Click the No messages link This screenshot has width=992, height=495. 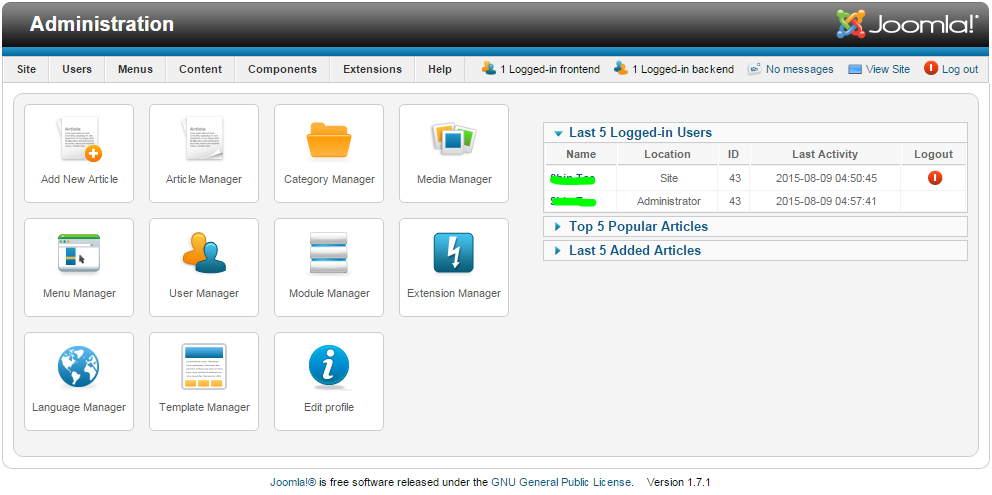click(800, 70)
